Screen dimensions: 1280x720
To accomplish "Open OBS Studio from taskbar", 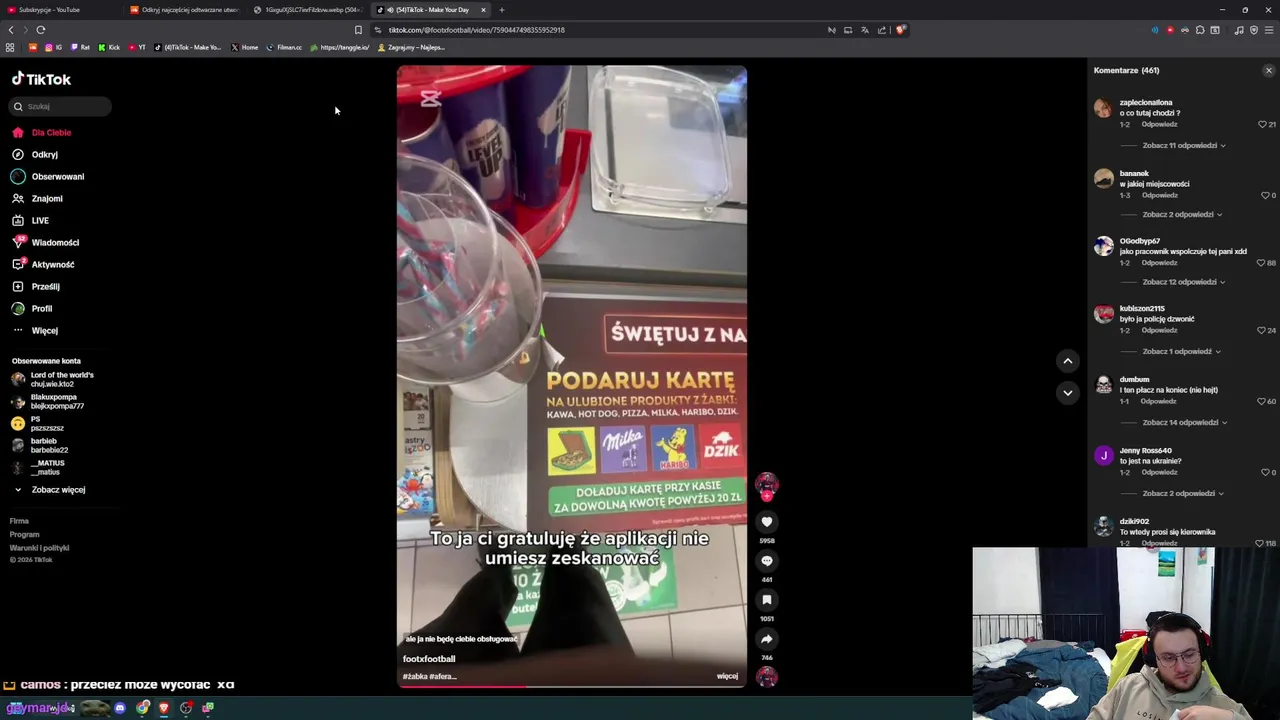I will 186,708.
